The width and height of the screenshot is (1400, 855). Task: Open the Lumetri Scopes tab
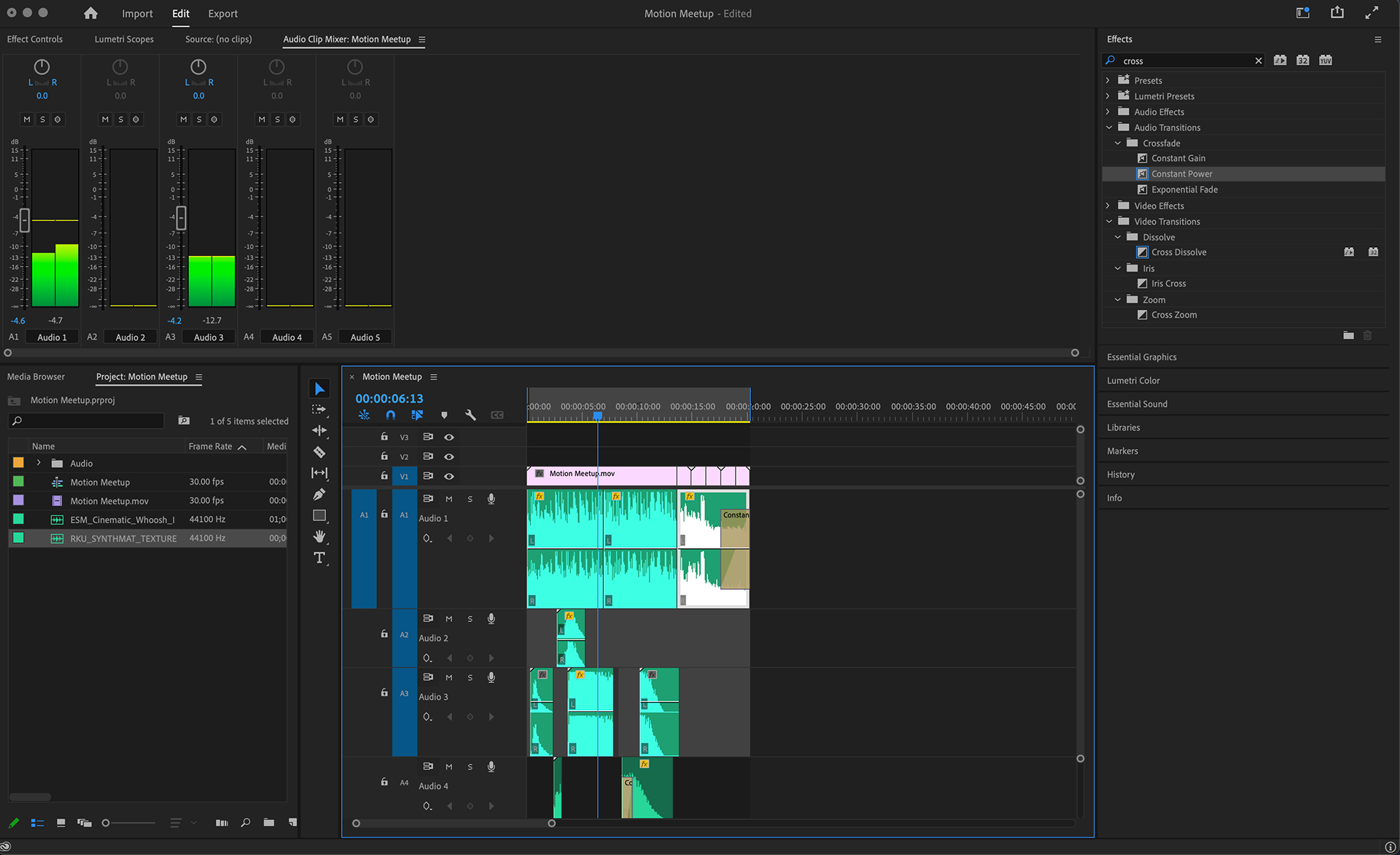click(x=124, y=39)
